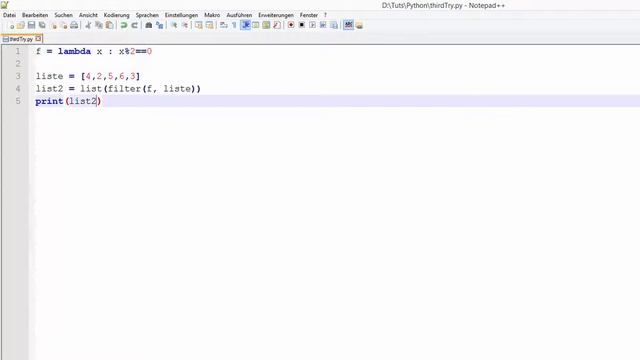This screenshot has width=640, height=360.
Task: Open Find with the binoculars icon
Action: (x=149, y=25)
